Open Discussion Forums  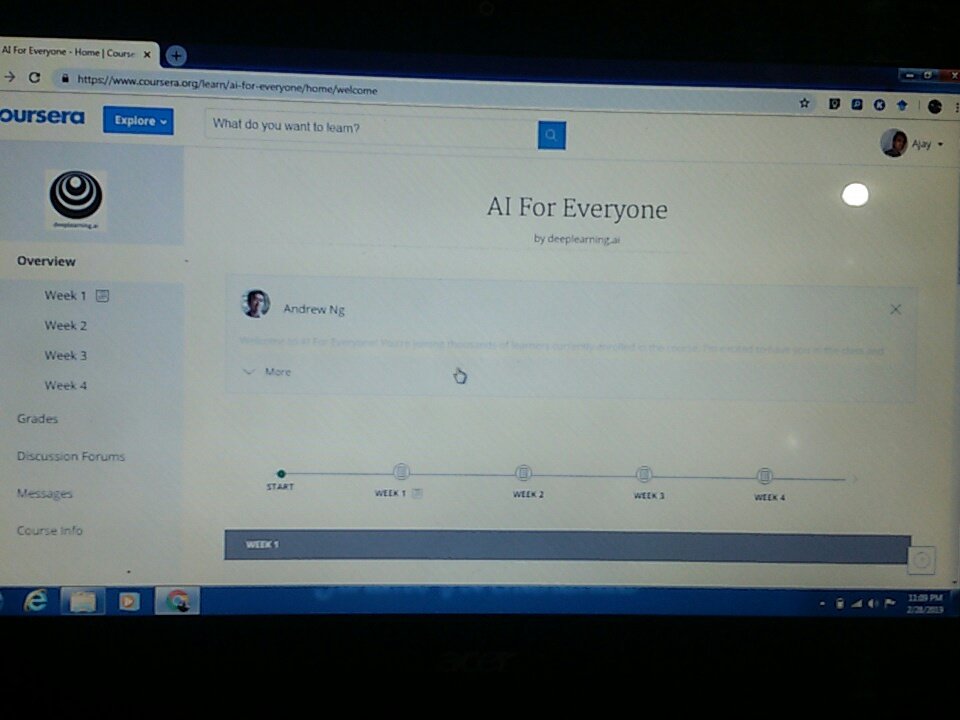(x=71, y=456)
